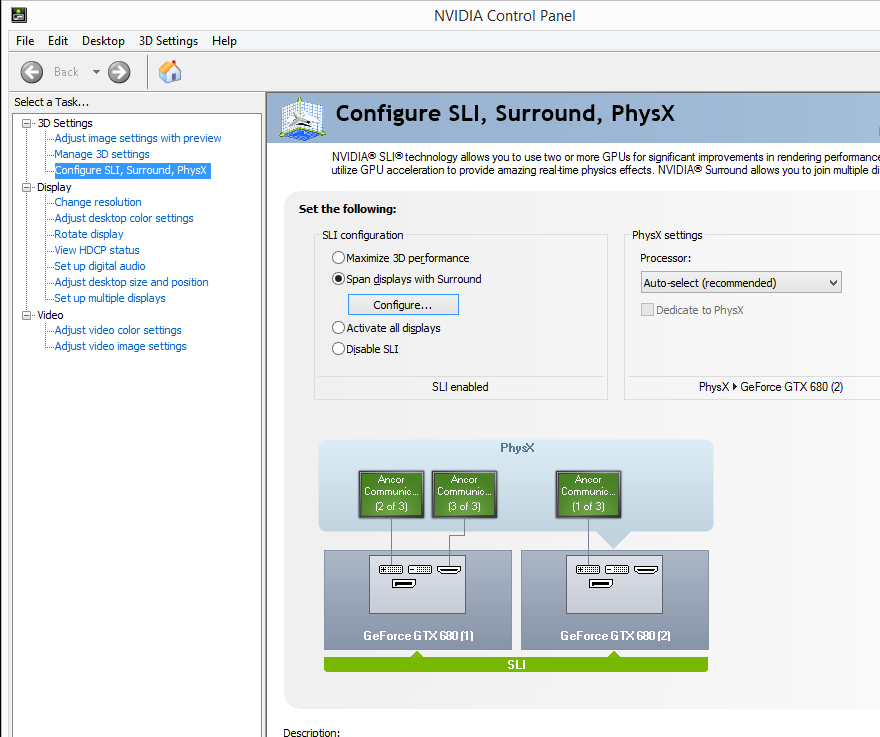Screen dimensions: 880x737
Task: Collapse the Video tree node
Action: [x=26, y=315]
